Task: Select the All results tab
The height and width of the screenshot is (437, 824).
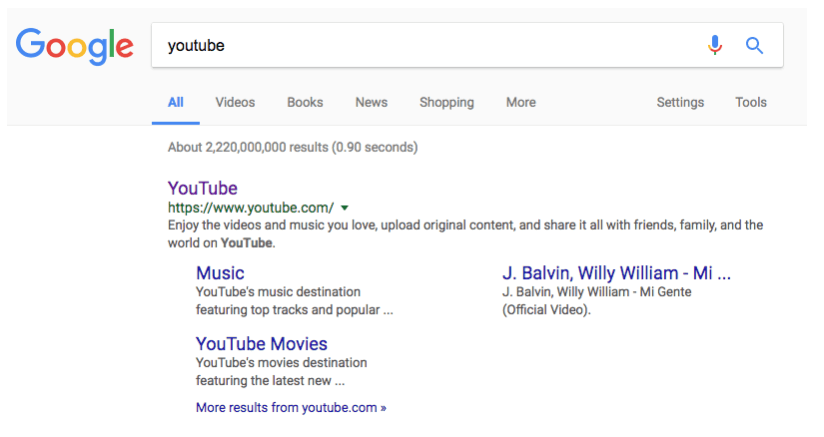Action: click(x=176, y=102)
